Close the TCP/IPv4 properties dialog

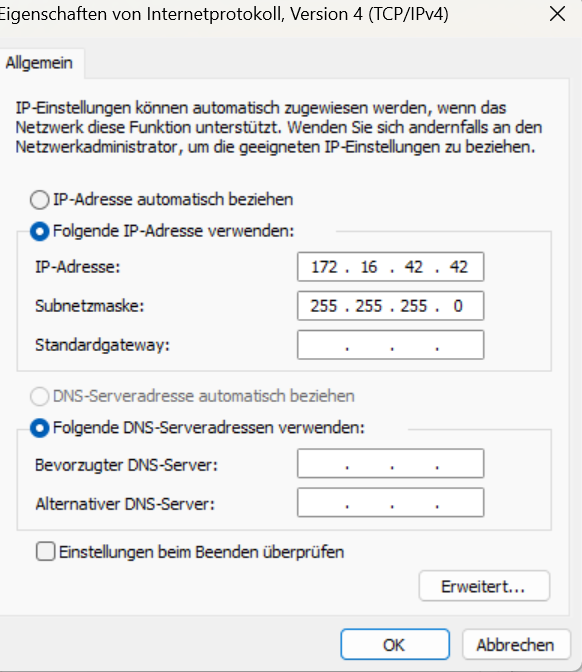pos(557,14)
